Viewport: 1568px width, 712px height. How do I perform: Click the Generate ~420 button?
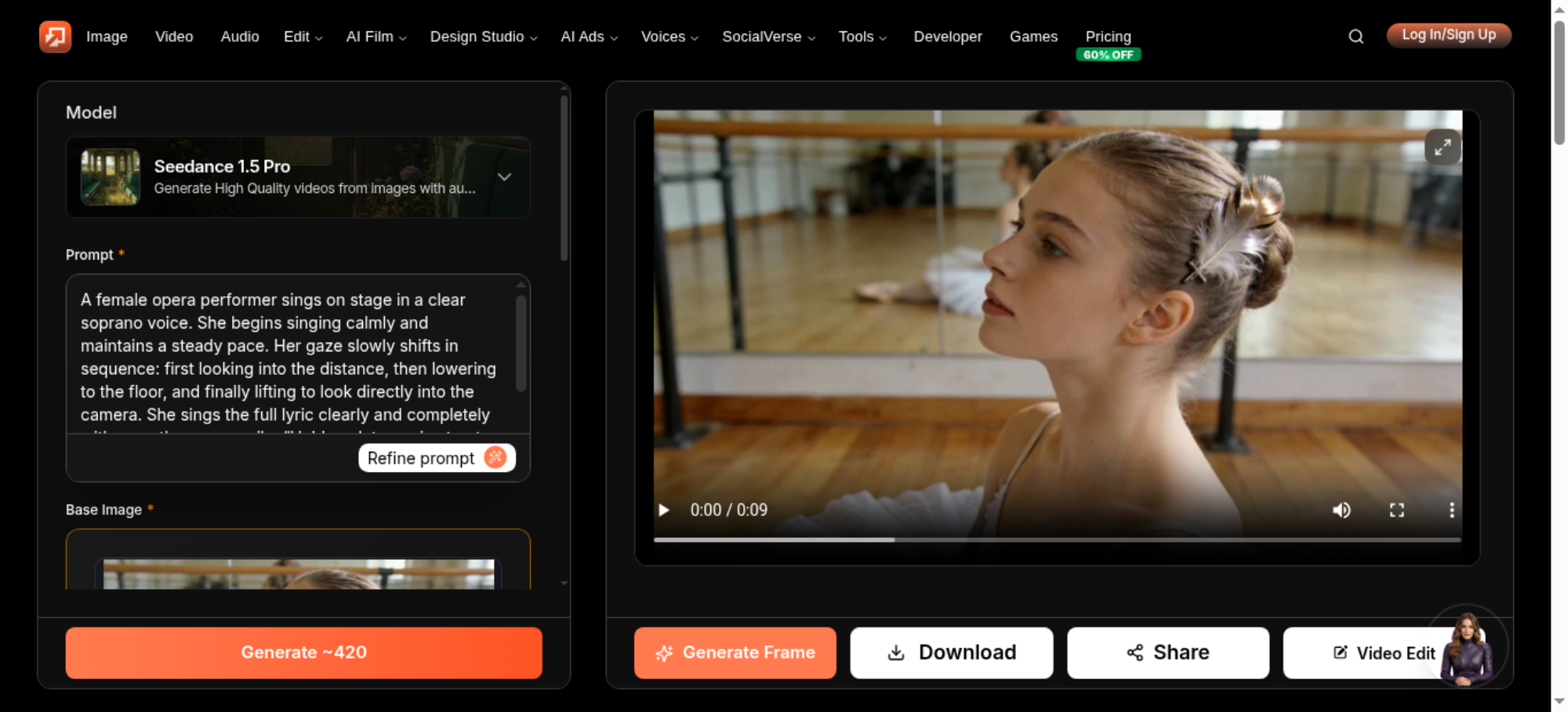click(304, 652)
